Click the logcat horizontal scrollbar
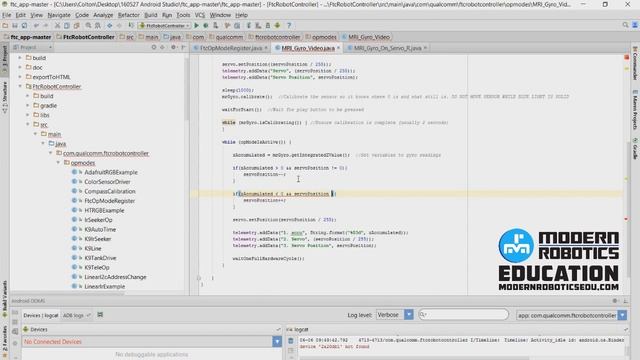The width and height of the screenshot is (640, 360). [x=413, y=358]
